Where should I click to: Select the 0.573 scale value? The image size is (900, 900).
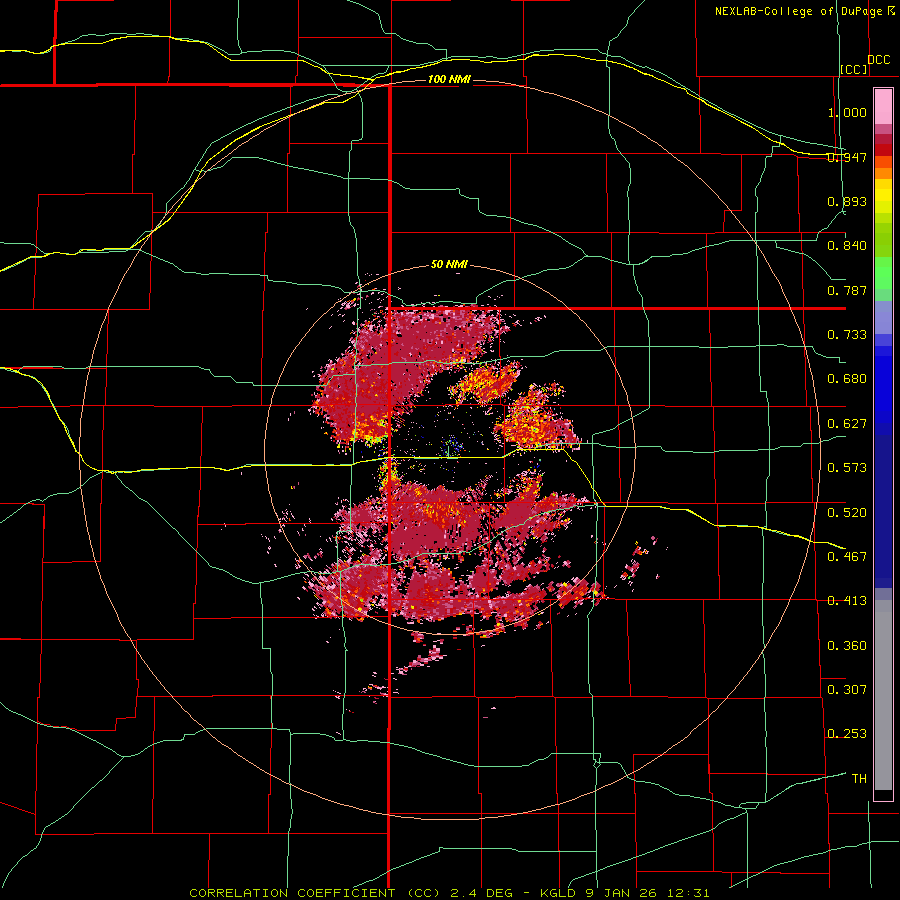point(847,468)
